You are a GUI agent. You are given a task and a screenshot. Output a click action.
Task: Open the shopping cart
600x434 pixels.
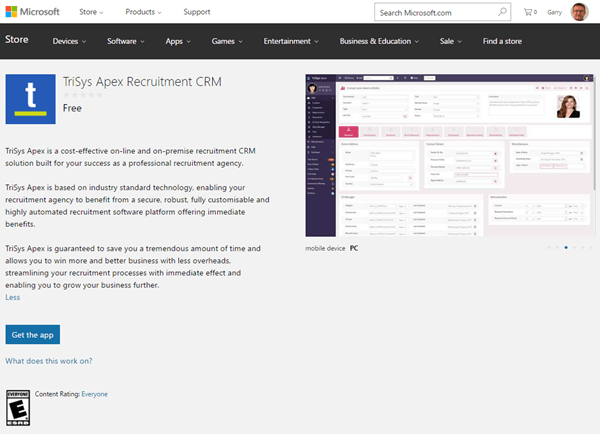(530, 12)
